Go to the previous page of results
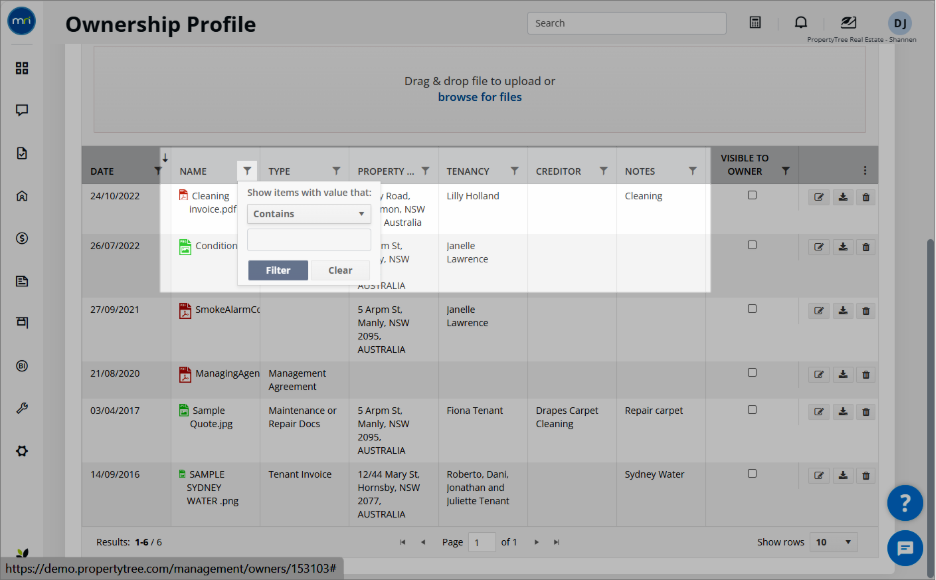Screen dimensions: 936x580 [423, 542]
